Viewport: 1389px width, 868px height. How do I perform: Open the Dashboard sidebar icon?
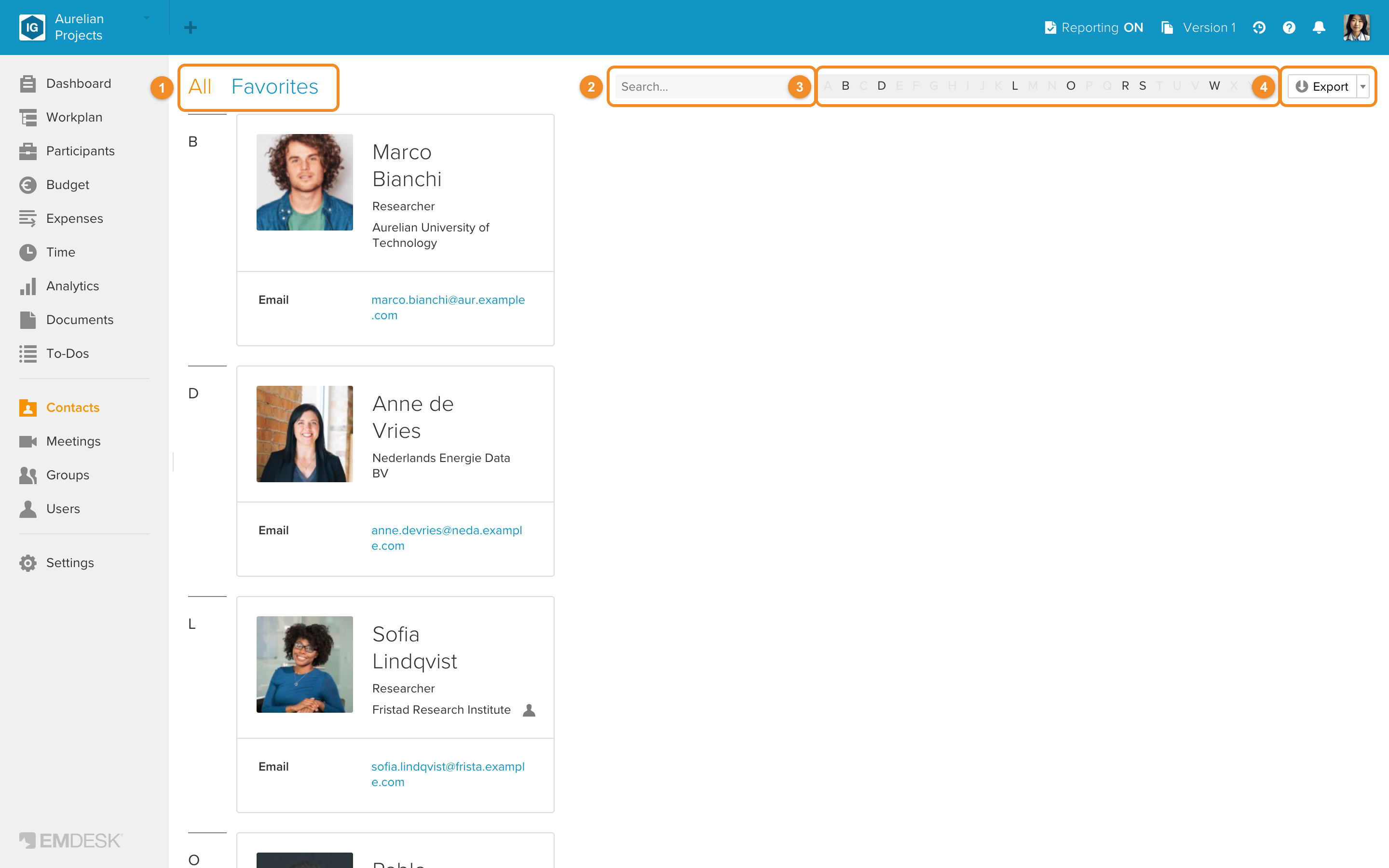coord(27,84)
